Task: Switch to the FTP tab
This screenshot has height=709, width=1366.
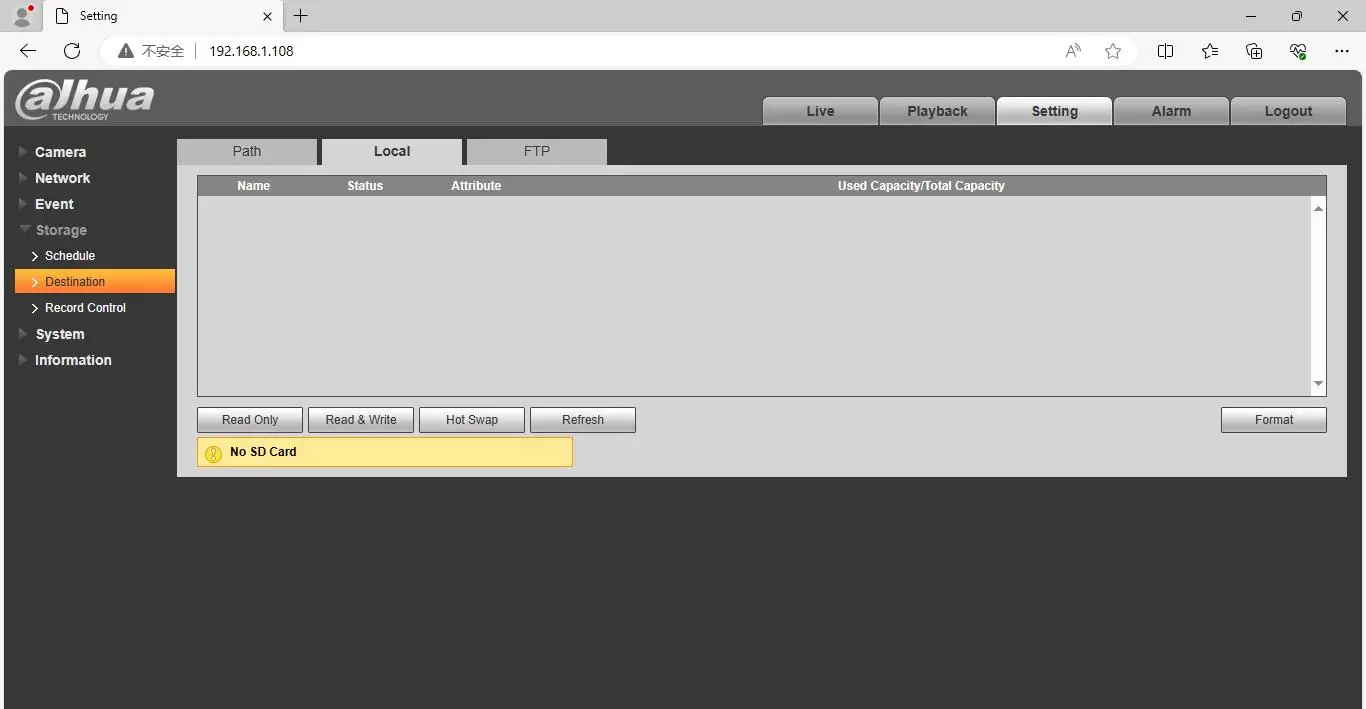Action: point(537,152)
